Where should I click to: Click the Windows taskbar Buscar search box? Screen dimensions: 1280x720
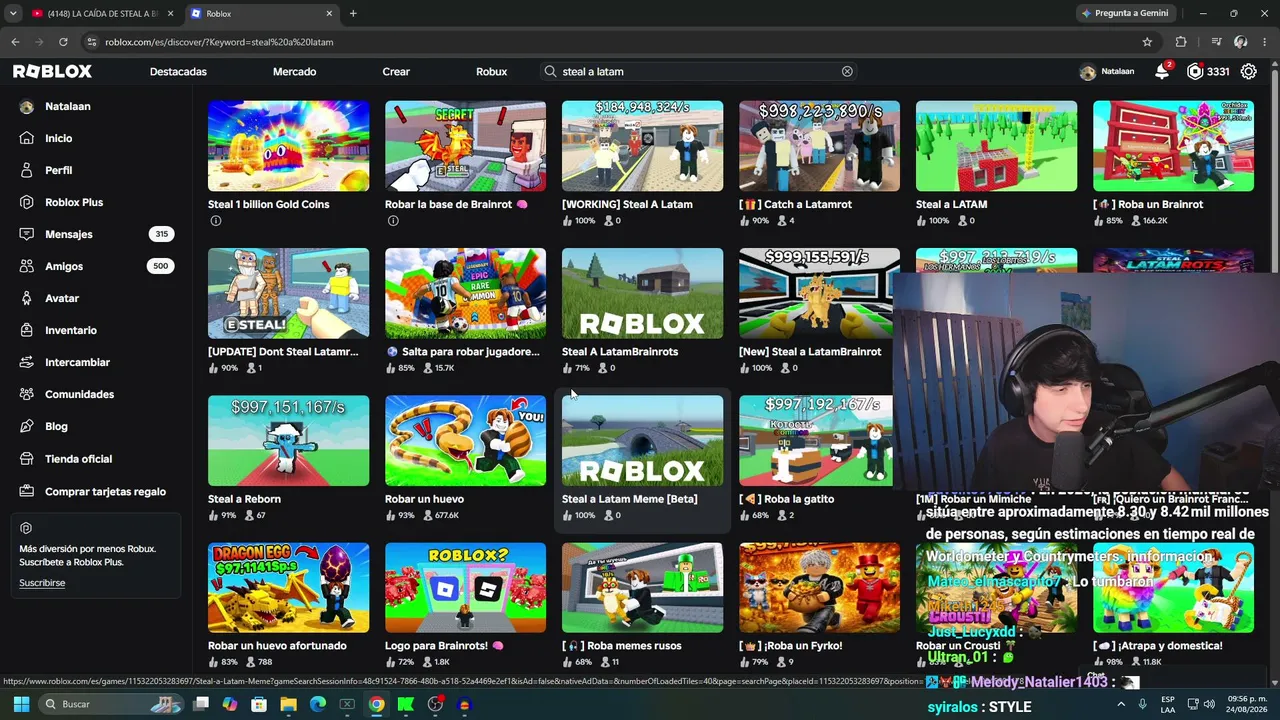[x=110, y=704]
